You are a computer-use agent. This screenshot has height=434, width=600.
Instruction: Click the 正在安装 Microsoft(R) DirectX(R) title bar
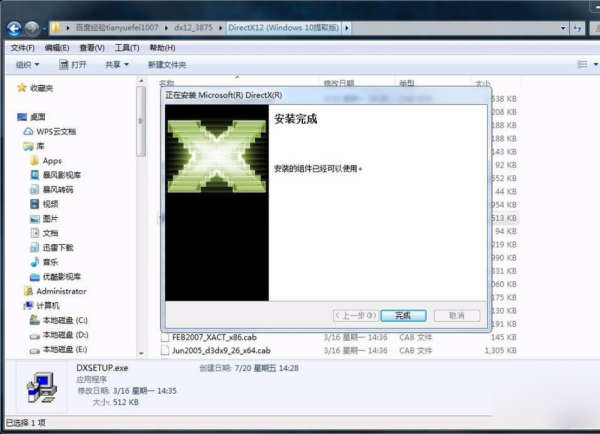coord(326,95)
